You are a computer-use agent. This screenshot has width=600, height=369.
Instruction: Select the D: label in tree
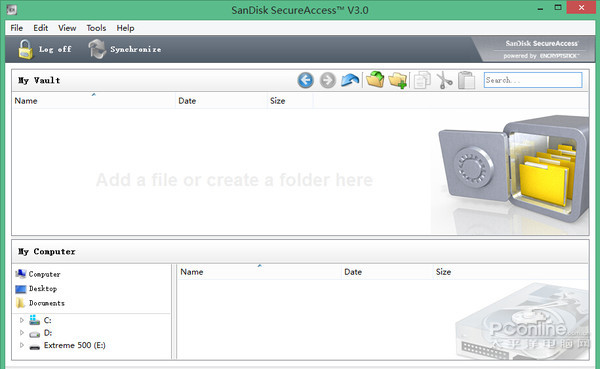48,333
